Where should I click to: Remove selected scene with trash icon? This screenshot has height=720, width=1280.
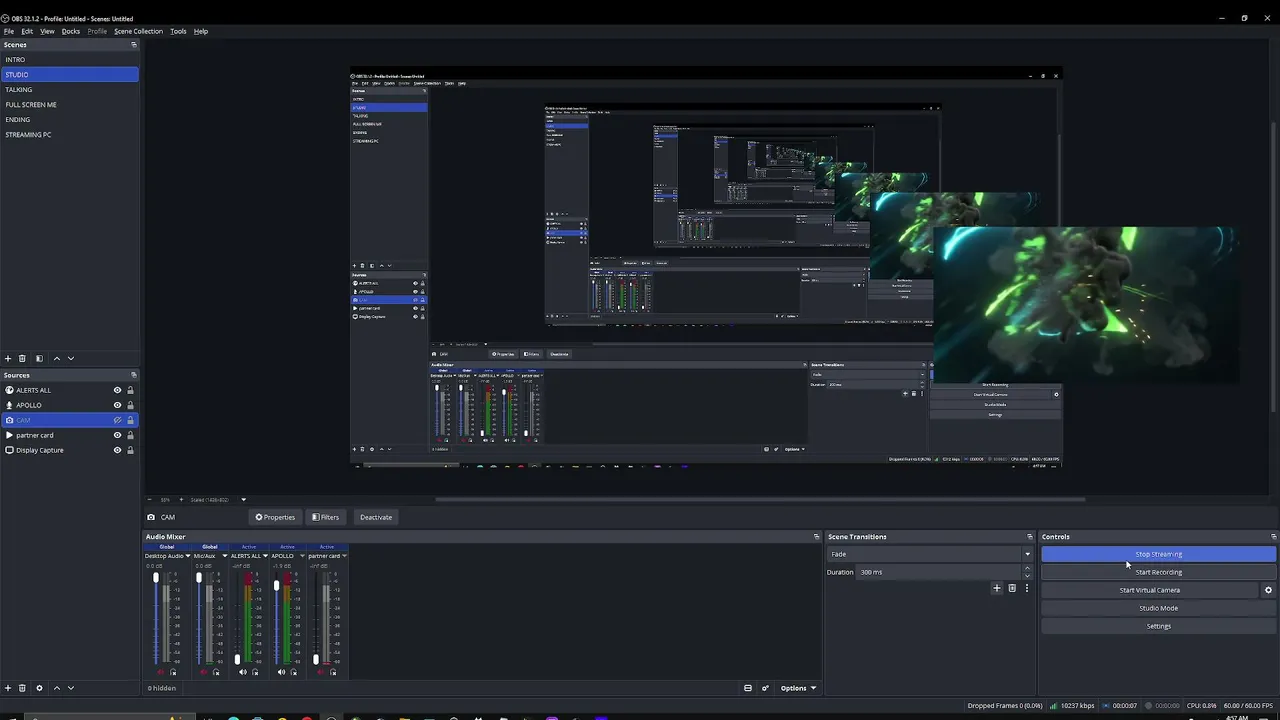(22, 358)
